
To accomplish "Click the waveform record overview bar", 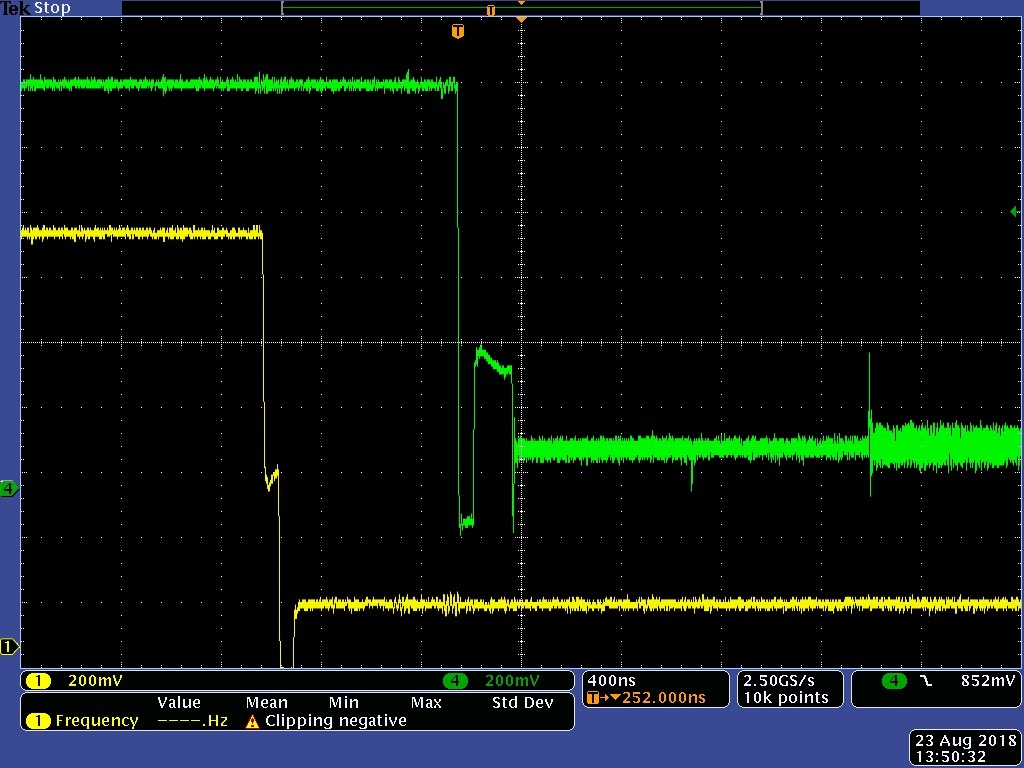I will (521, 8).
